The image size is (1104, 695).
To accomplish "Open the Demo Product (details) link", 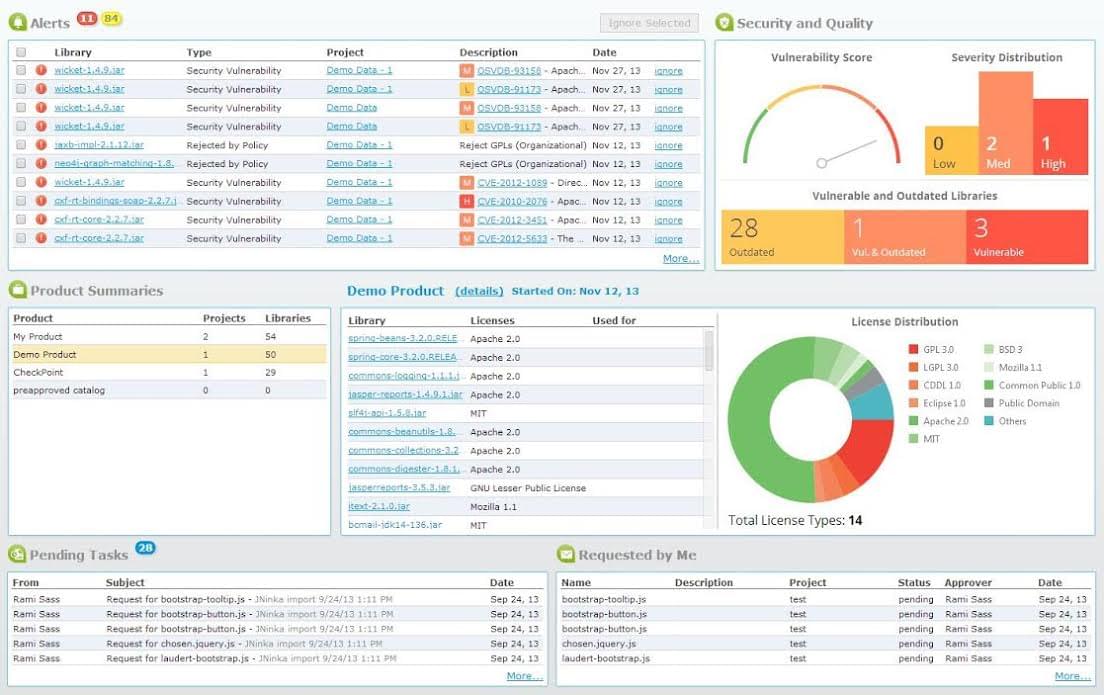I will [479, 291].
